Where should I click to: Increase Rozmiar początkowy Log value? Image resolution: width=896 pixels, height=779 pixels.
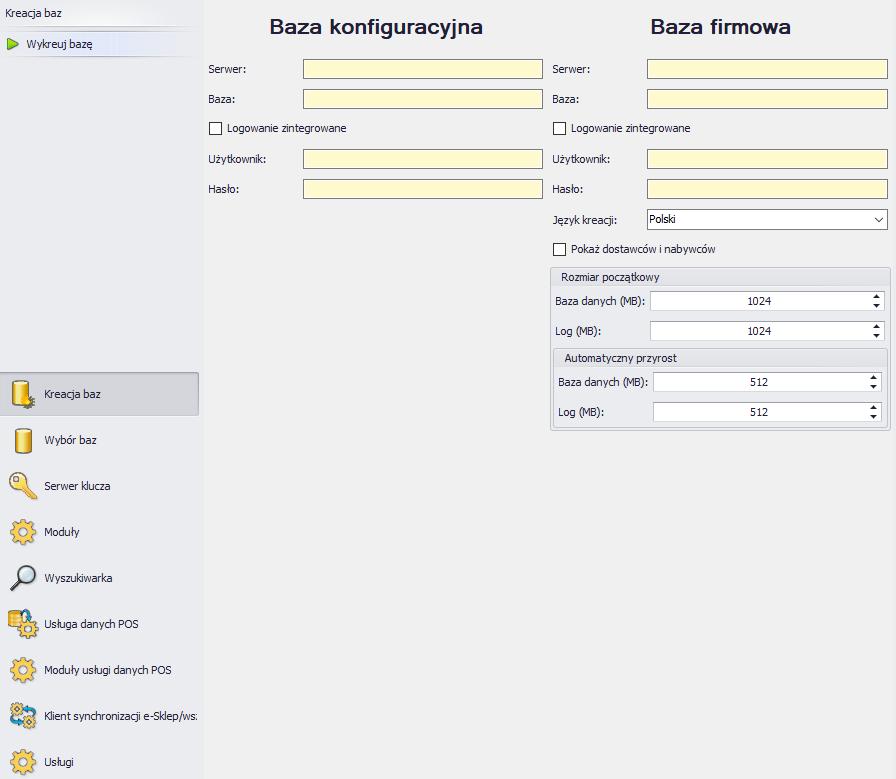pyautogui.click(x=877, y=326)
